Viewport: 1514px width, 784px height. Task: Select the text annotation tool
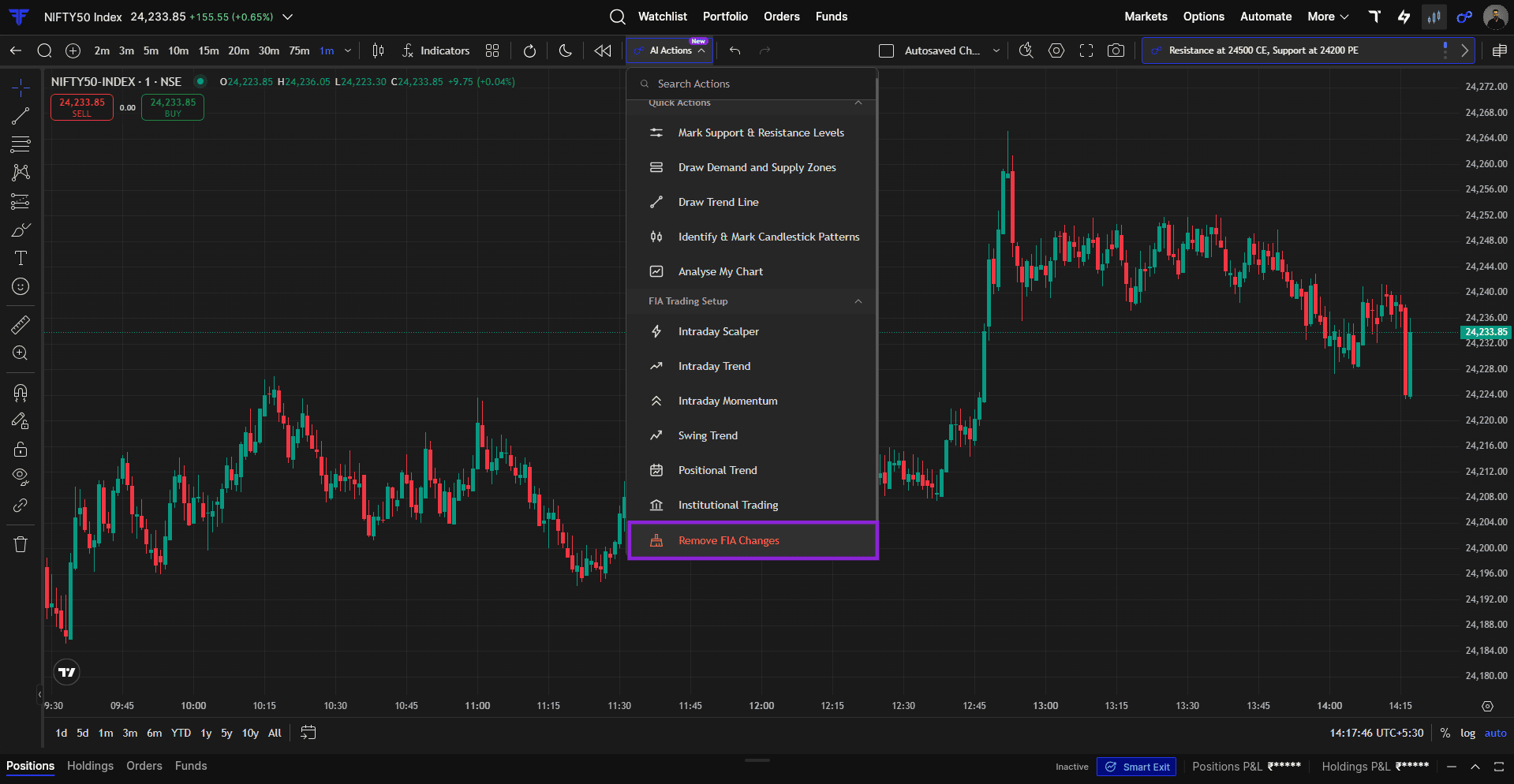pyautogui.click(x=21, y=258)
